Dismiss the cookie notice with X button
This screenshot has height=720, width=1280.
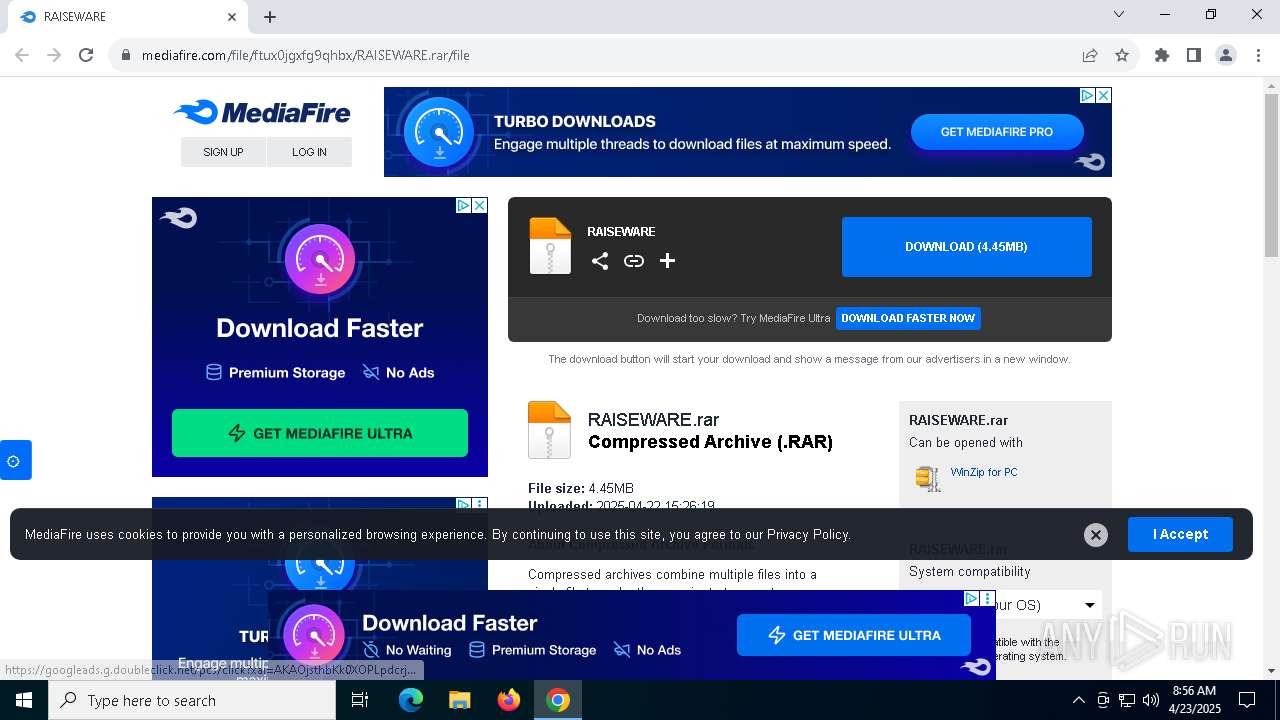(1096, 535)
